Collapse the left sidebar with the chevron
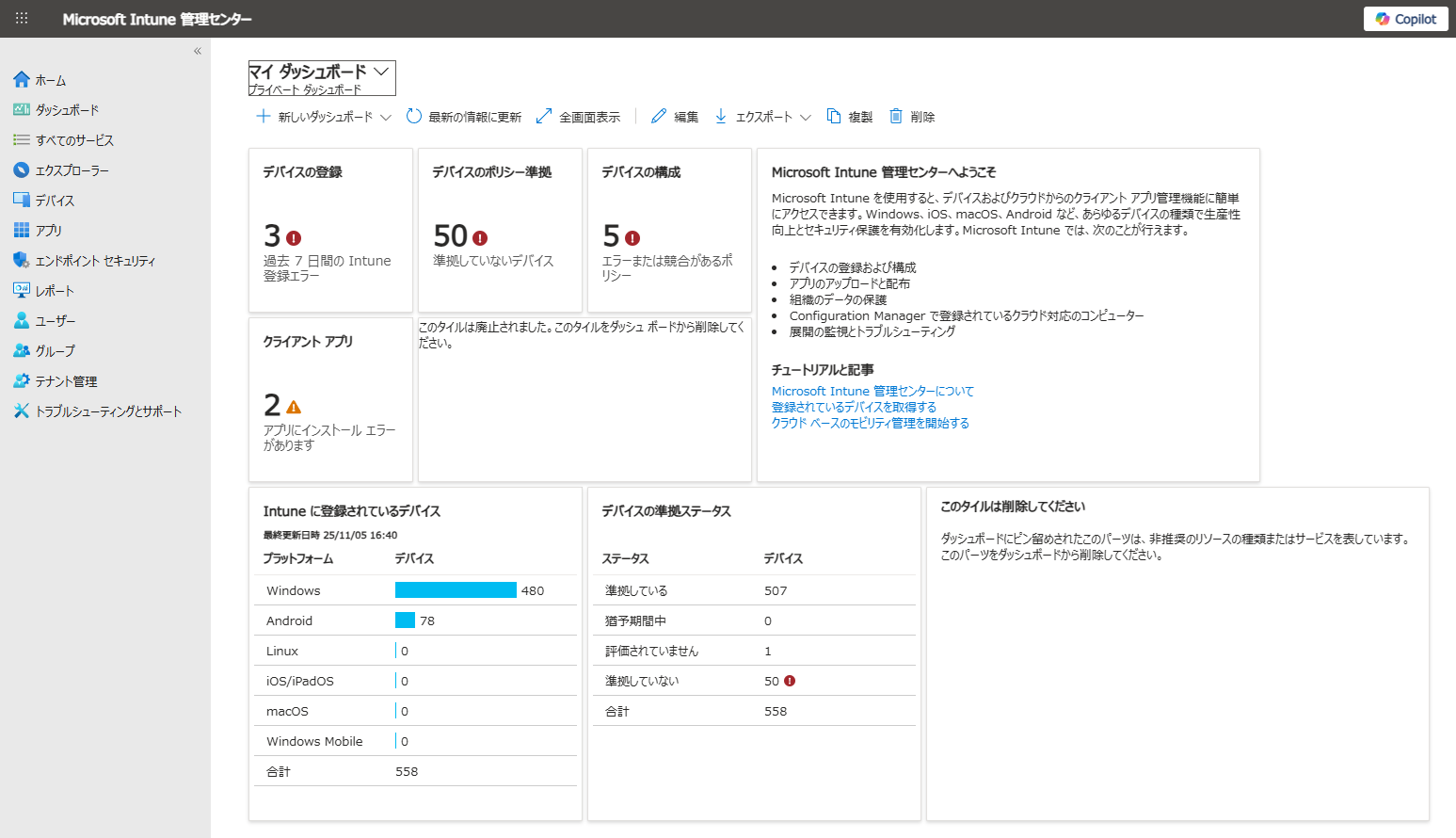Screen dimensions: 1456x838 pos(198,51)
